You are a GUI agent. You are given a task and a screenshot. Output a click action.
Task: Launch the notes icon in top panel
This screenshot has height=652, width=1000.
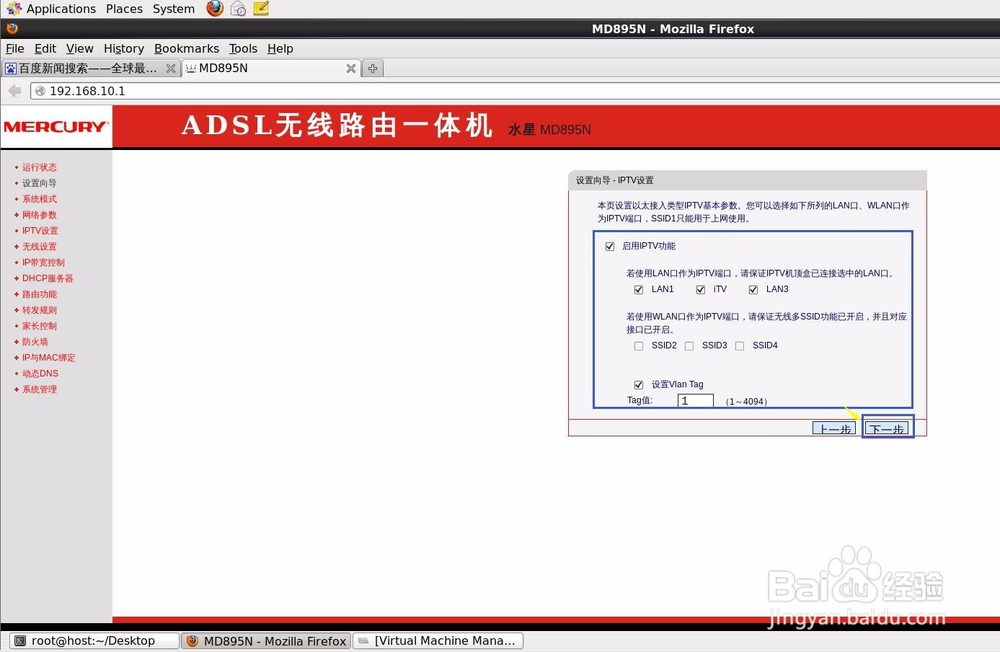click(261, 8)
